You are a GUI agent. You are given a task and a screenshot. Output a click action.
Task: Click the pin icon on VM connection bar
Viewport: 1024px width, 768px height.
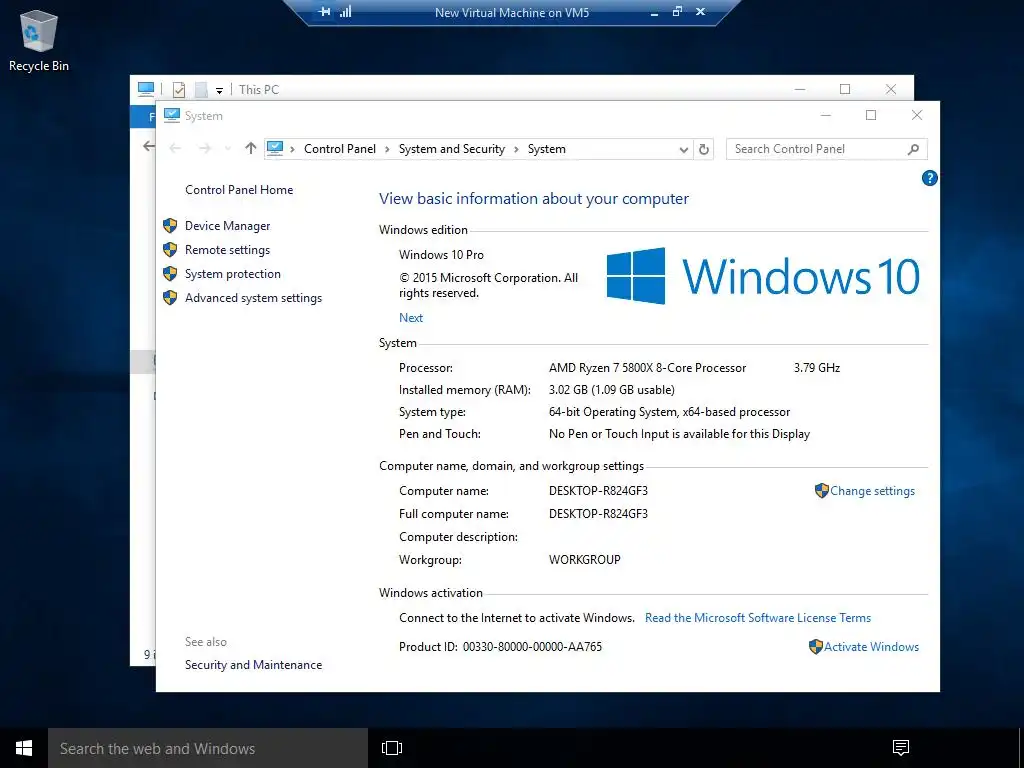[324, 12]
